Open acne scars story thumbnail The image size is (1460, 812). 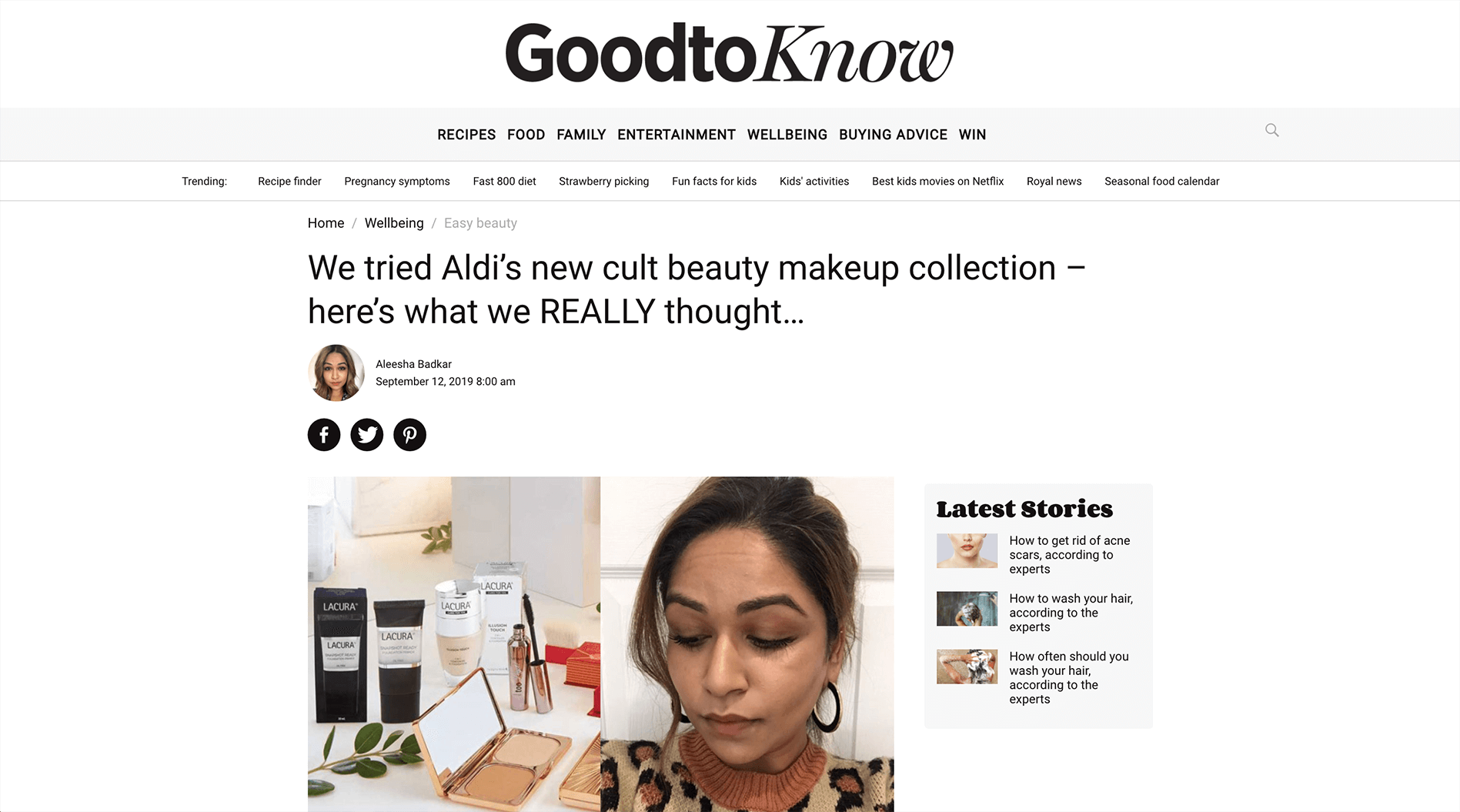coord(967,551)
